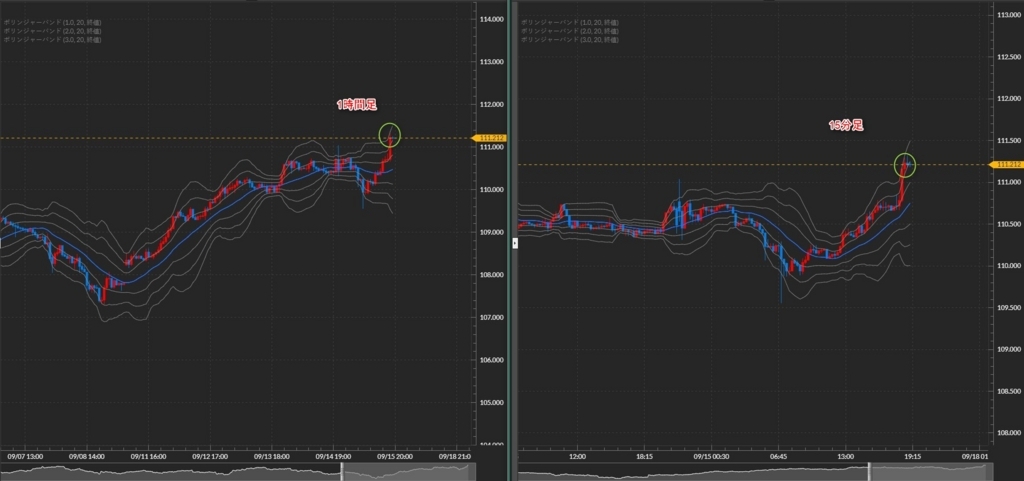Image resolution: width=1024 pixels, height=481 pixels.
Task: Click the 108.500 price axis label
Action: (x=1009, y=391)
